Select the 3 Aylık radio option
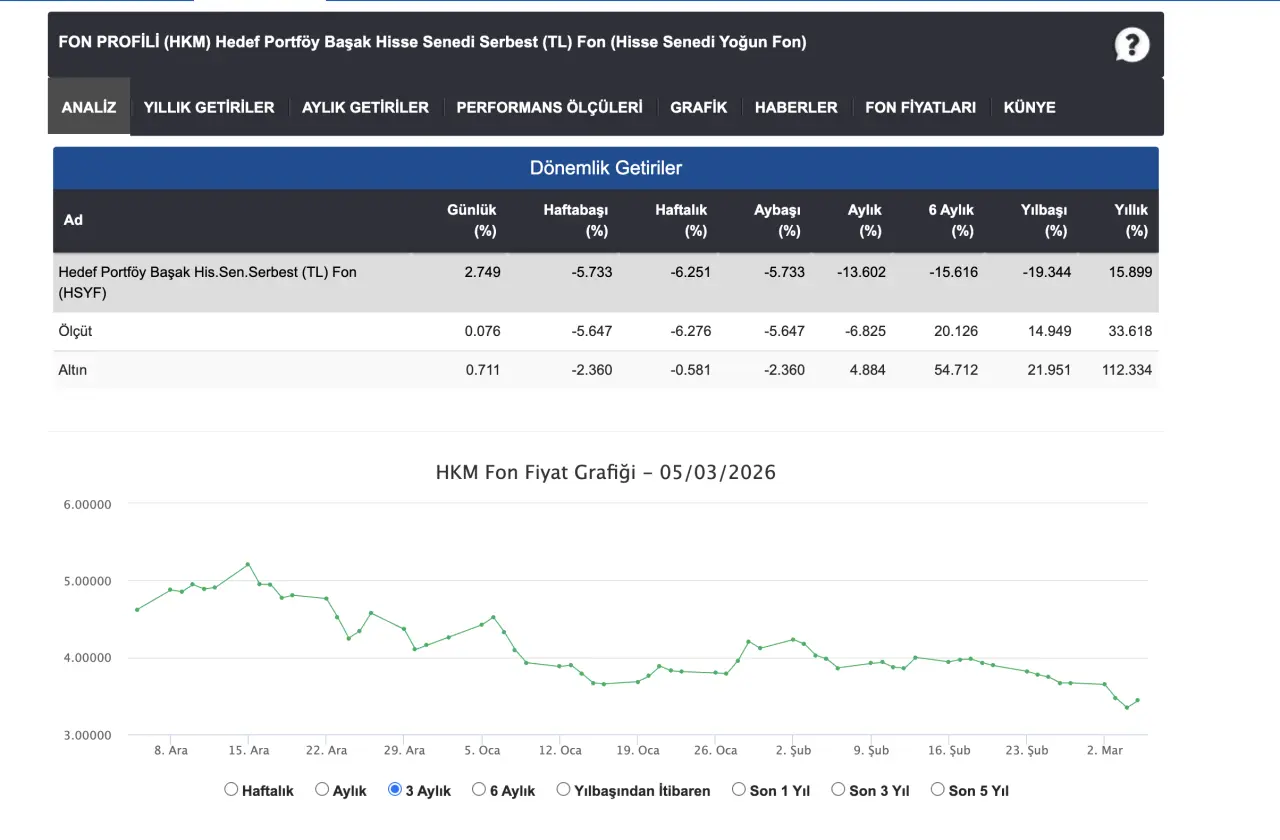 coord(395,789)
